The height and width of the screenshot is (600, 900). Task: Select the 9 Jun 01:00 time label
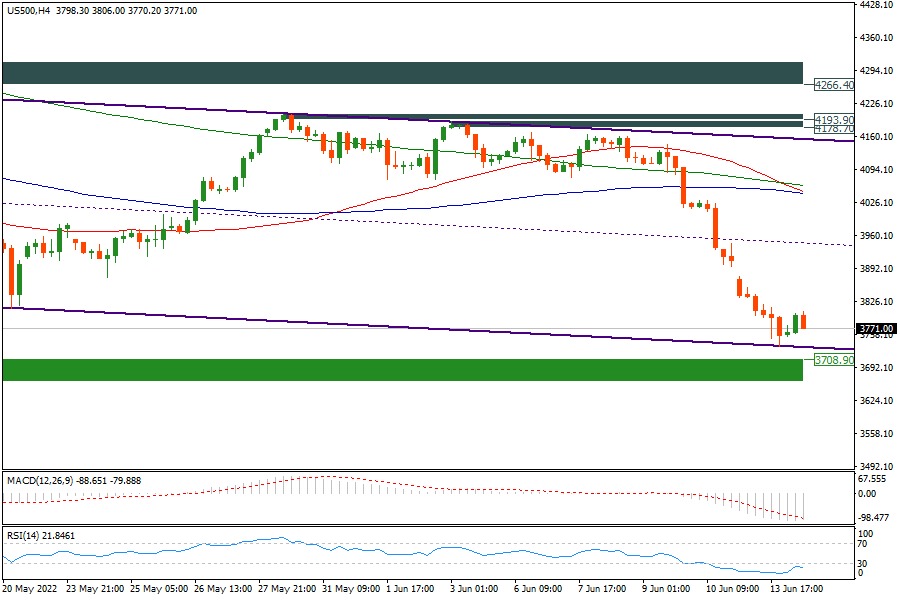(x=667, y=590)
